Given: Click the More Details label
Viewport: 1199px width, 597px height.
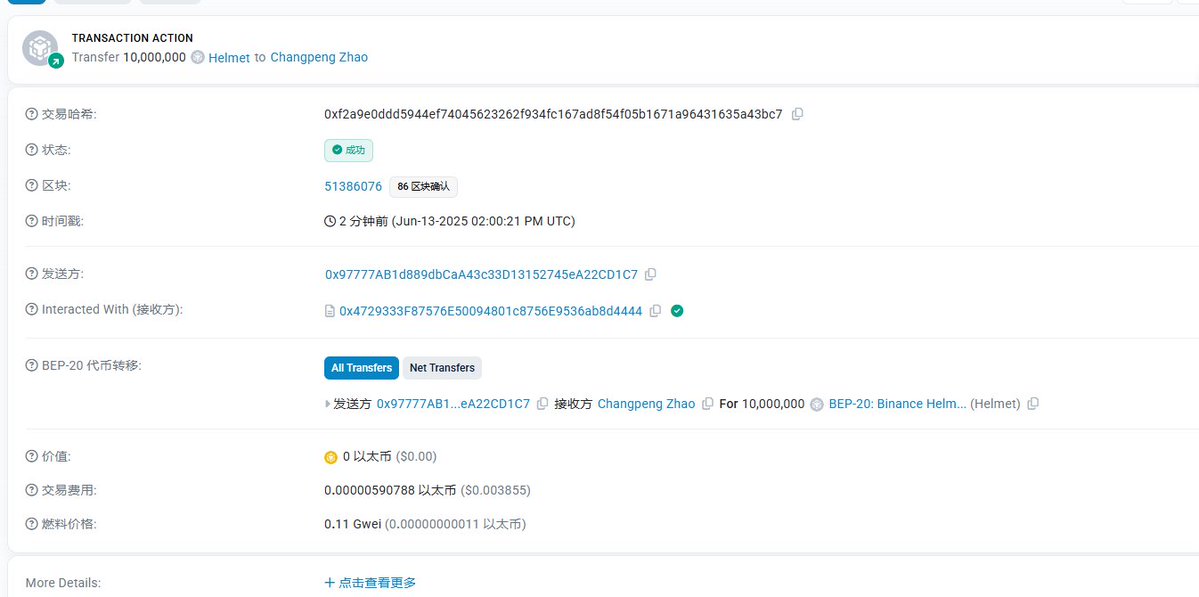Looking at the screenshot, I should tap(63, 582).
